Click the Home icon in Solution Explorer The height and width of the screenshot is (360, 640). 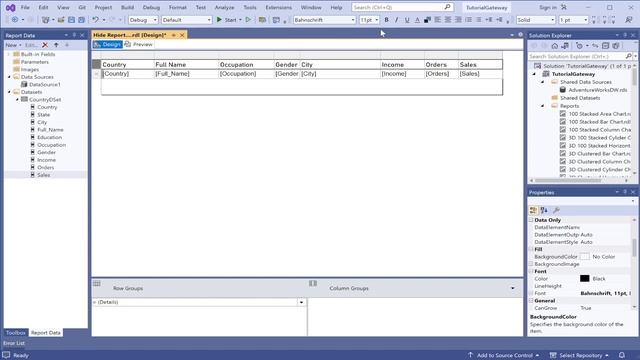(554, 46)
